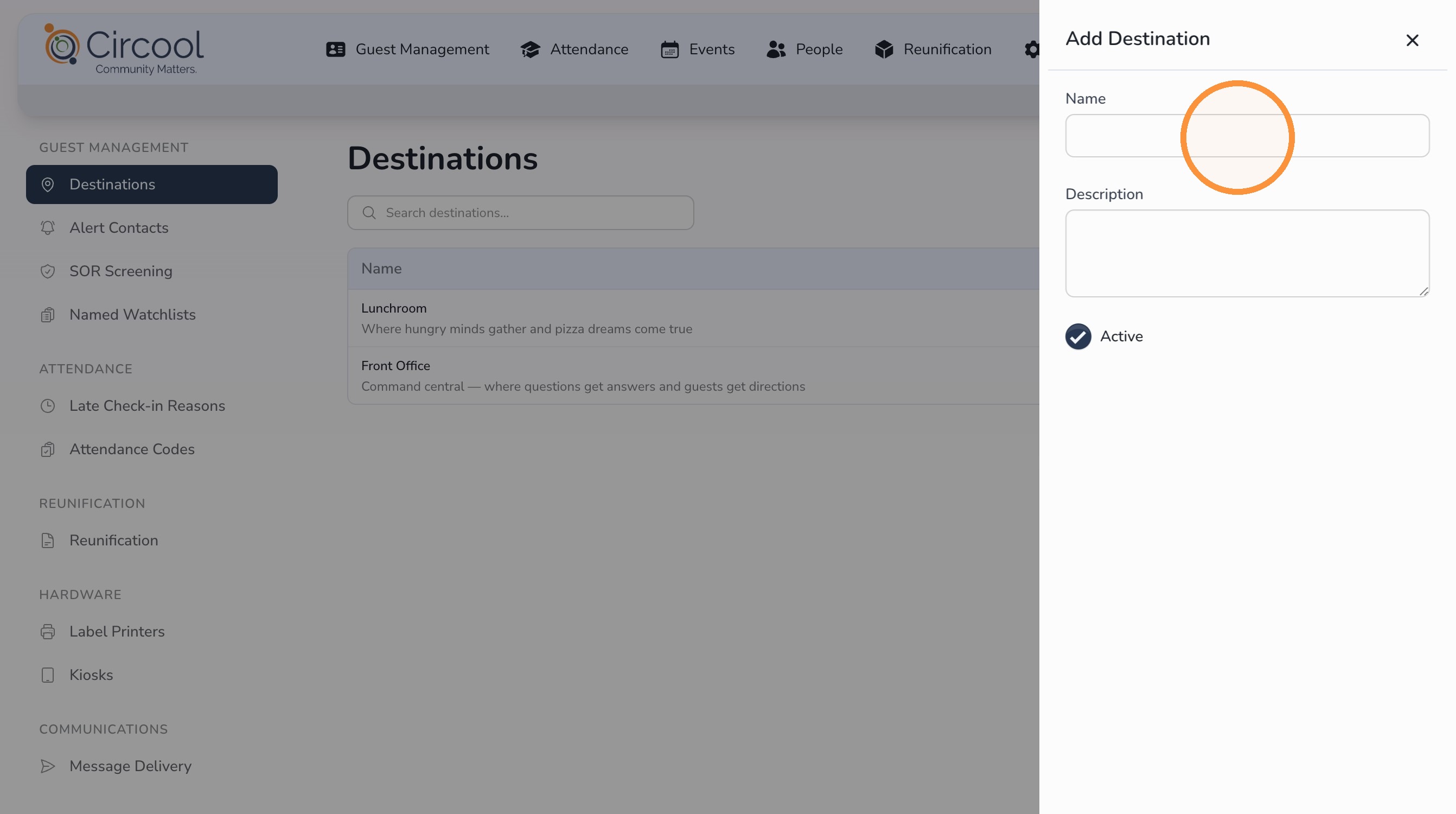The height and width of the screenshot is (814, 1456).
Task: Click the Named Watchlists clipboard icon
Action: point(48,315)
